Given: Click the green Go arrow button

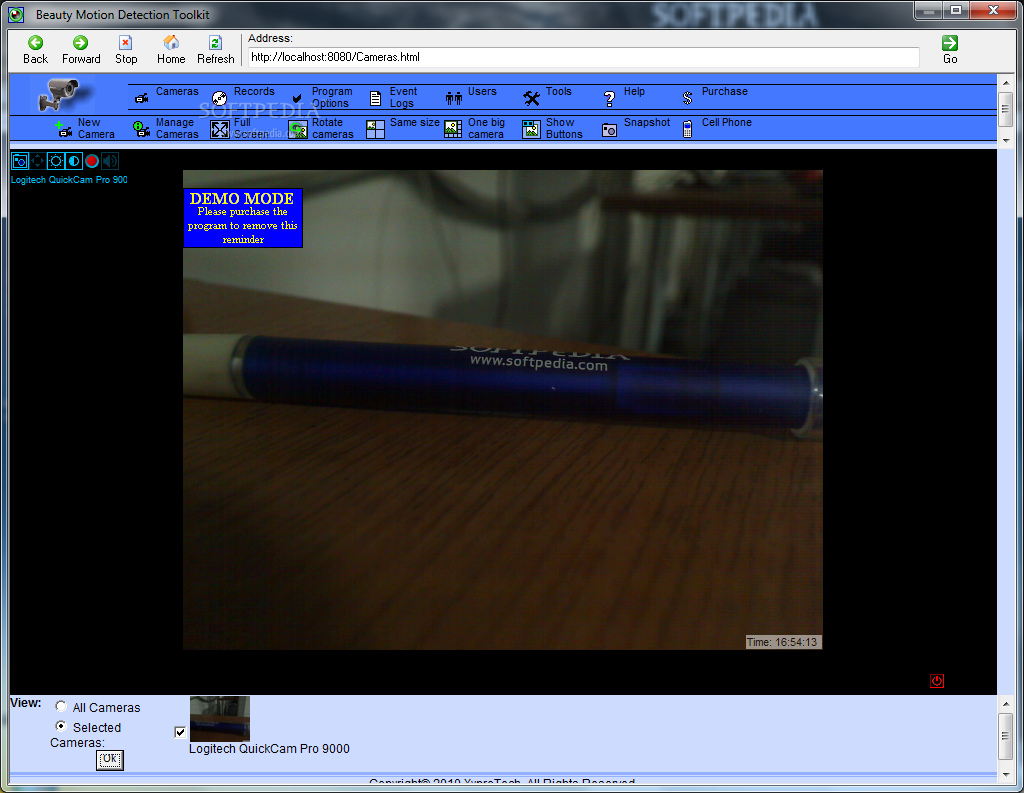Looking at the screenshot, I should [950, 43].
